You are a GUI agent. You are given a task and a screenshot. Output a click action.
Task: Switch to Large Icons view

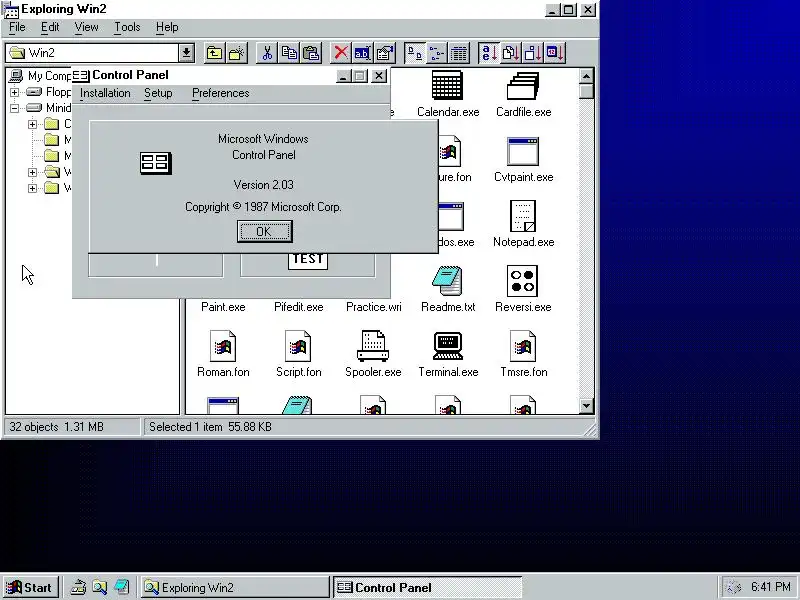click(415, 53)
